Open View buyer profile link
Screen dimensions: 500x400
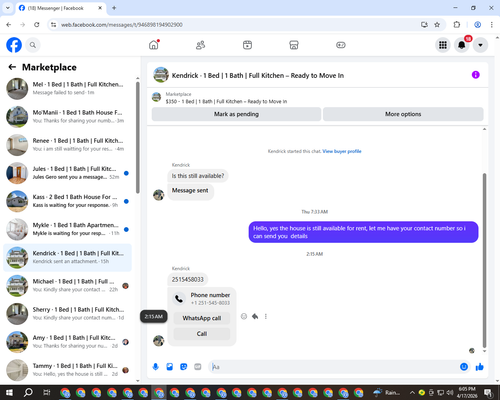coord(342,151)
